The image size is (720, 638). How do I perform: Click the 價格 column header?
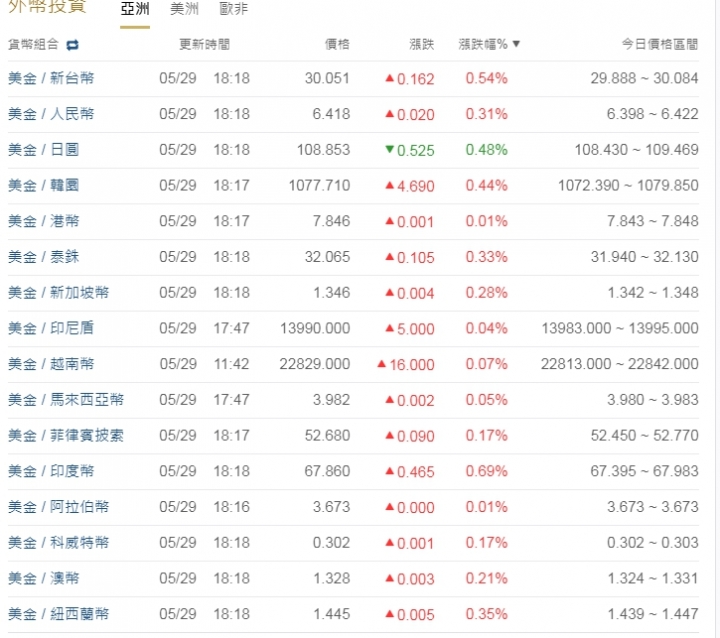coord(337,45)
